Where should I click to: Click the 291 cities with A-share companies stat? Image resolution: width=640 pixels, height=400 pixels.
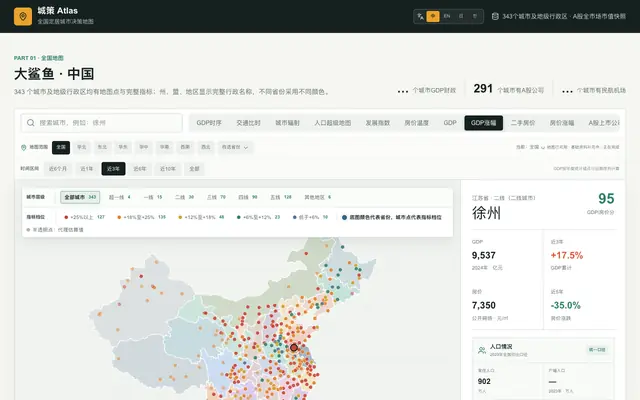pos(509,89)
